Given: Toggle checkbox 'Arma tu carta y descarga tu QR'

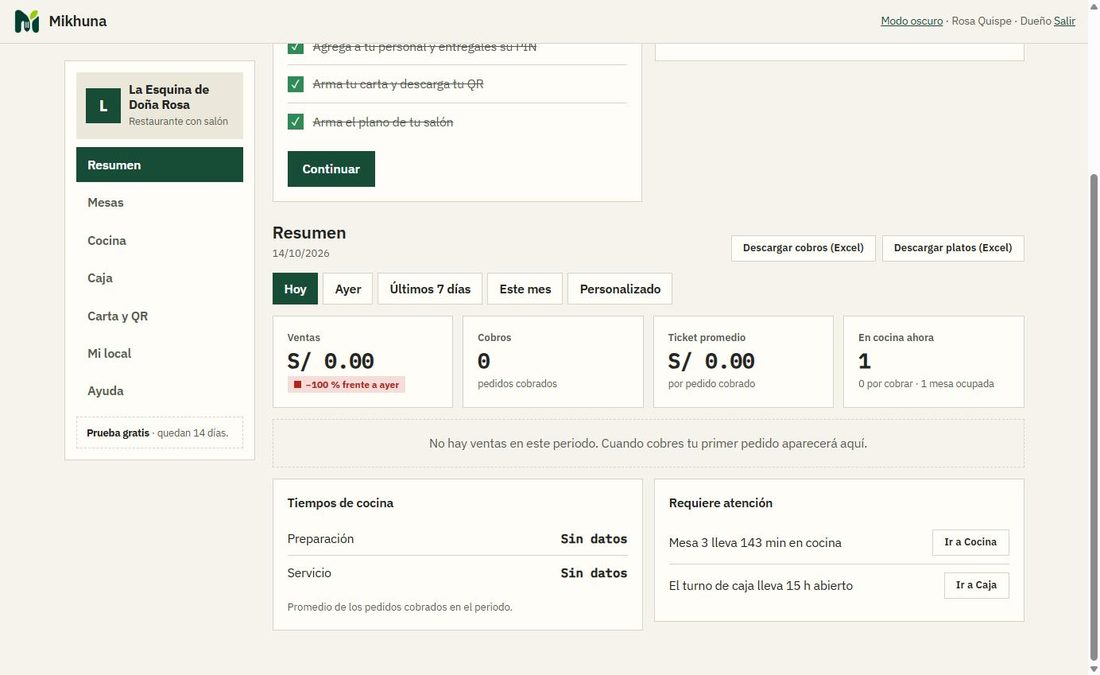Looking at the screenshot, I should 295,84.
